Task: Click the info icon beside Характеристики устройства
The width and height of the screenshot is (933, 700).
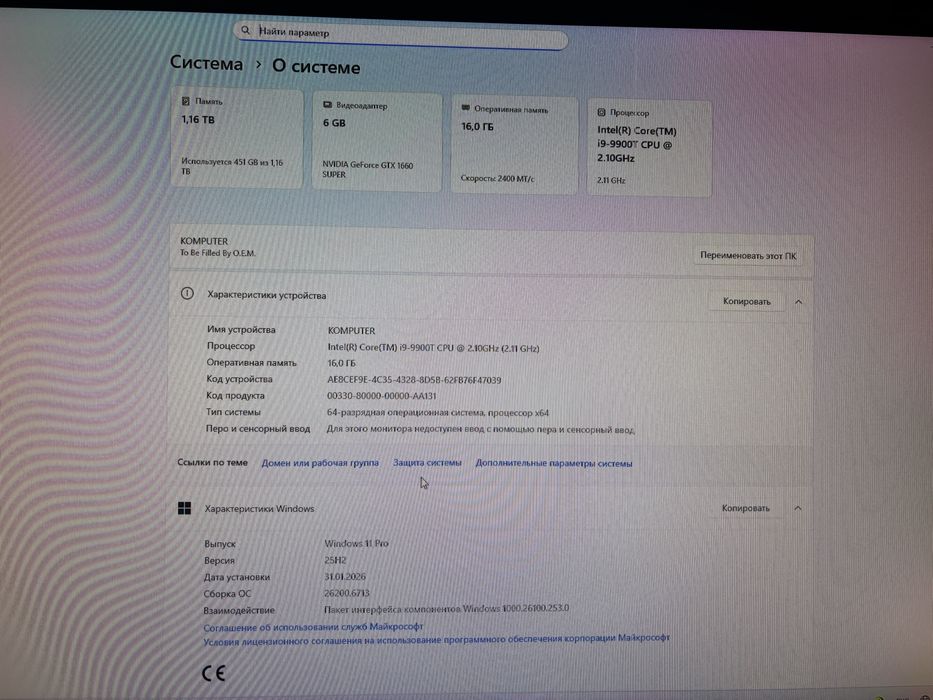Action: click(x=187, y=293)
